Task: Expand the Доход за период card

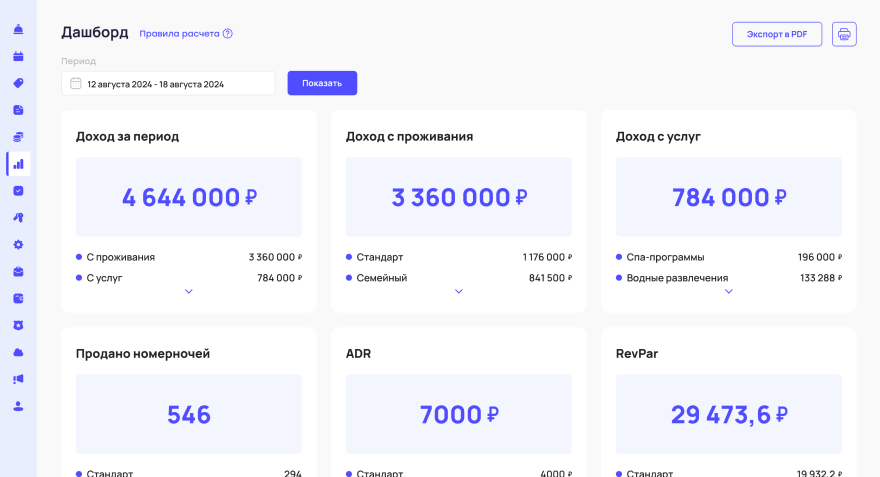Action: [x=188, y=292]
